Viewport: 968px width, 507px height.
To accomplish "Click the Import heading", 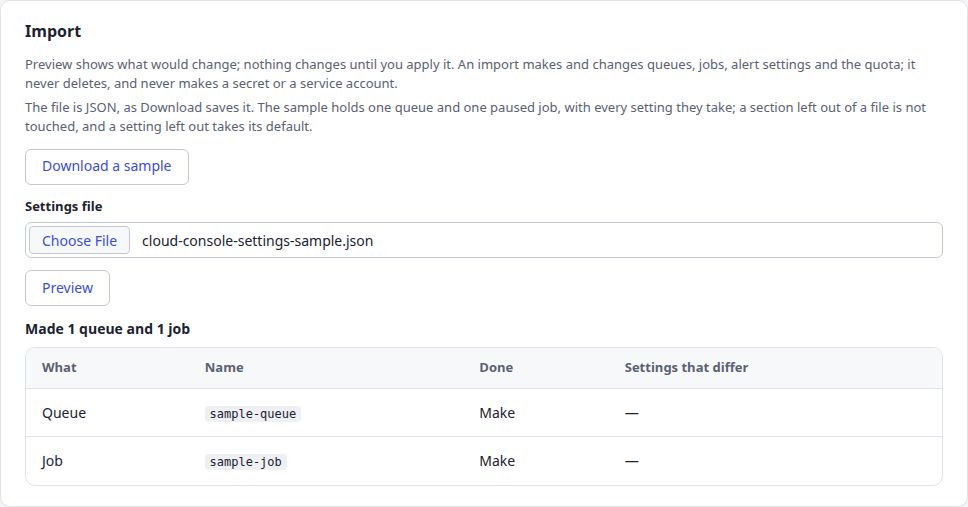I will 53,31.
